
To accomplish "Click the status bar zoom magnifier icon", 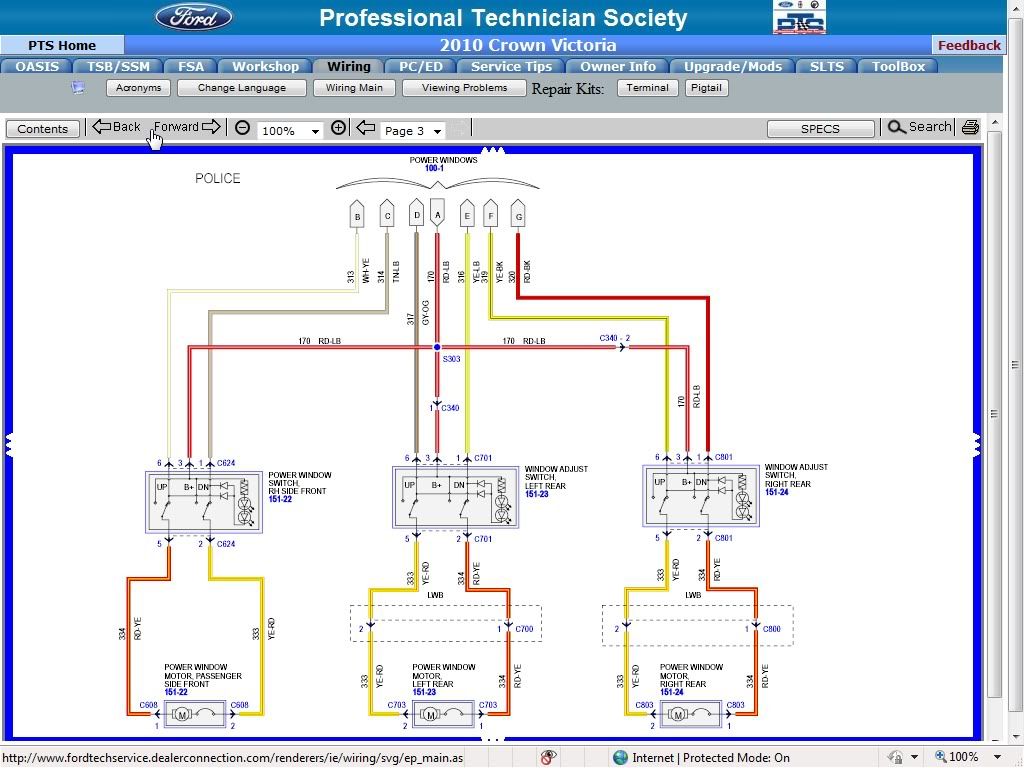I will click(940, 757).
